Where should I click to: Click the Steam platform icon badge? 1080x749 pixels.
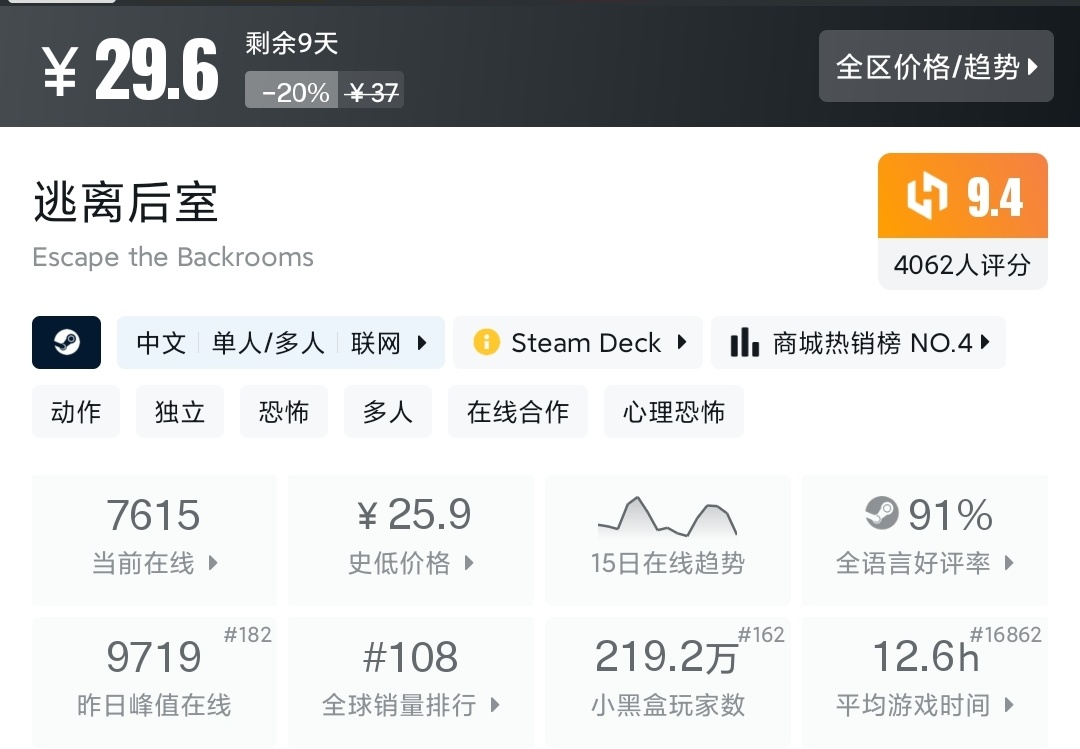(66, 343)
